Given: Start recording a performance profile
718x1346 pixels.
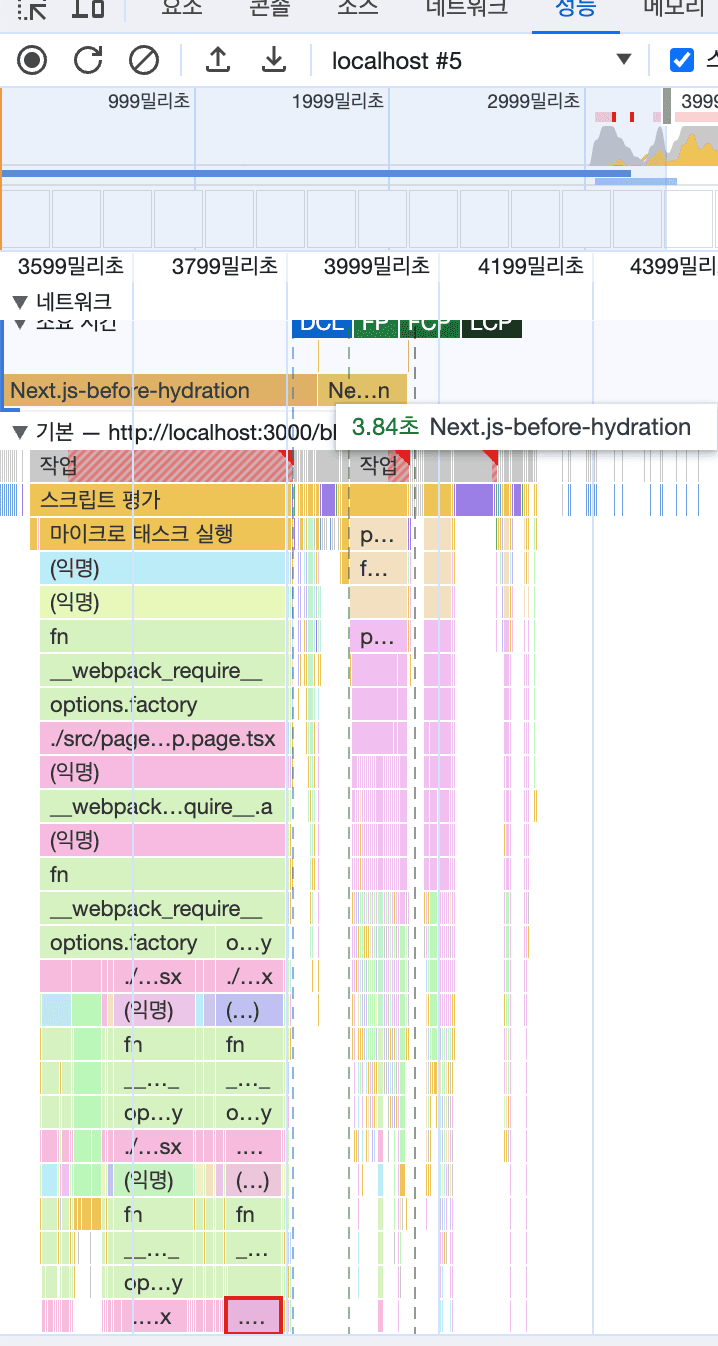Looking at the screenshot, I should (x=33, y=60).
